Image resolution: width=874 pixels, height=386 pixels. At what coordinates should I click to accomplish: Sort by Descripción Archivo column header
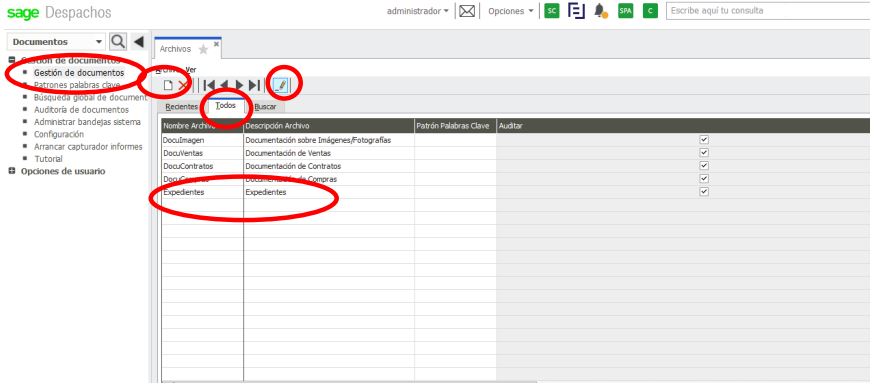click(x=329, y=126)
